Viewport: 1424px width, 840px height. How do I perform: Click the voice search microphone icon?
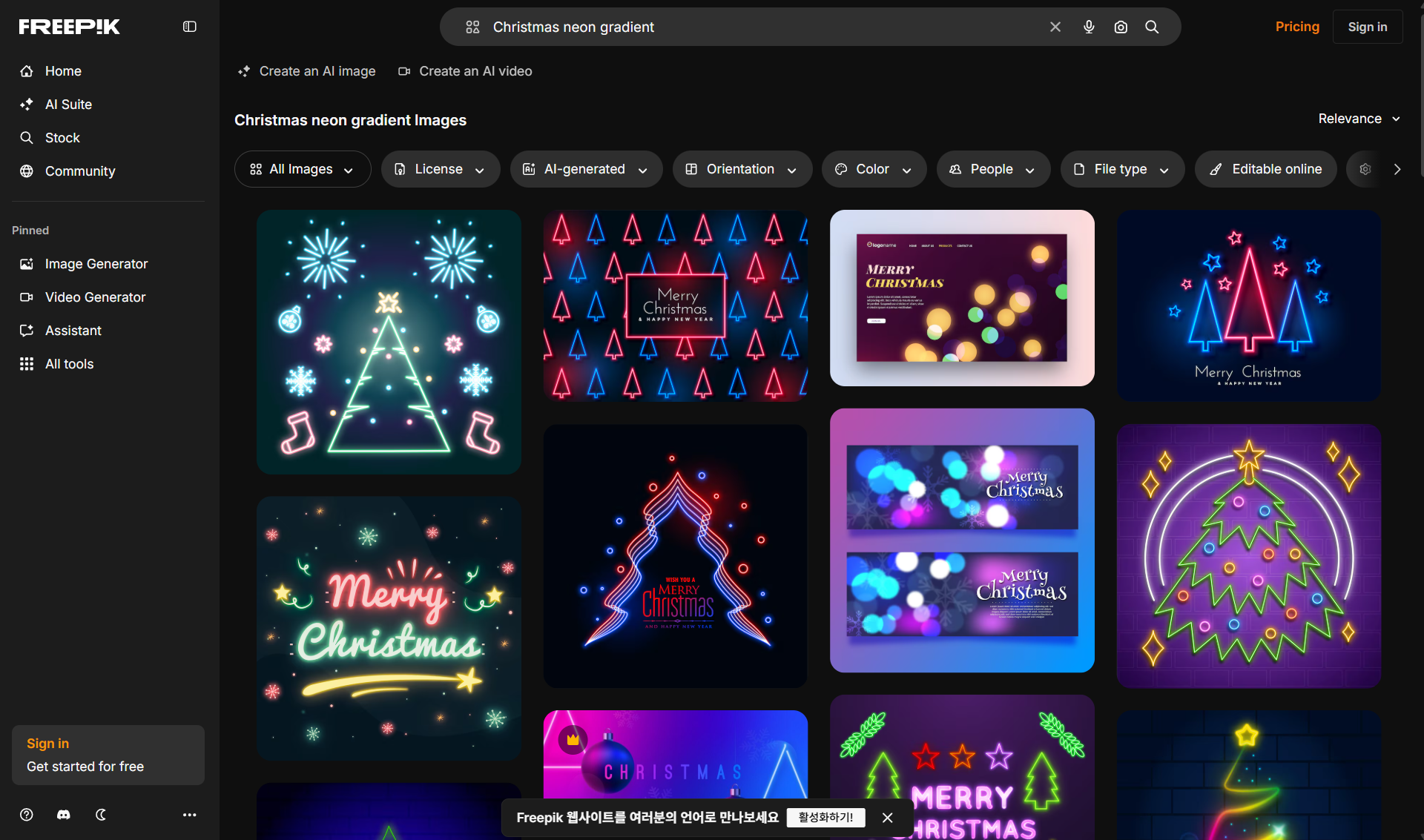[1089, 27]
